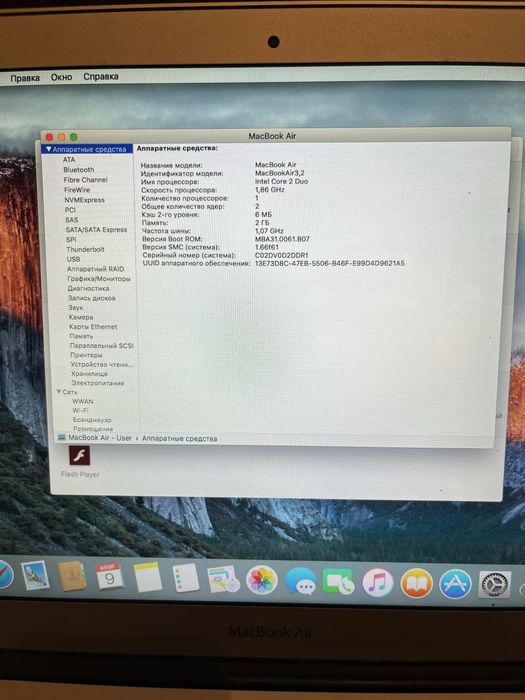Open Maps icon in the Dock
The height and width of the screenshot is (700, 525).
click(x=224, y=579)
